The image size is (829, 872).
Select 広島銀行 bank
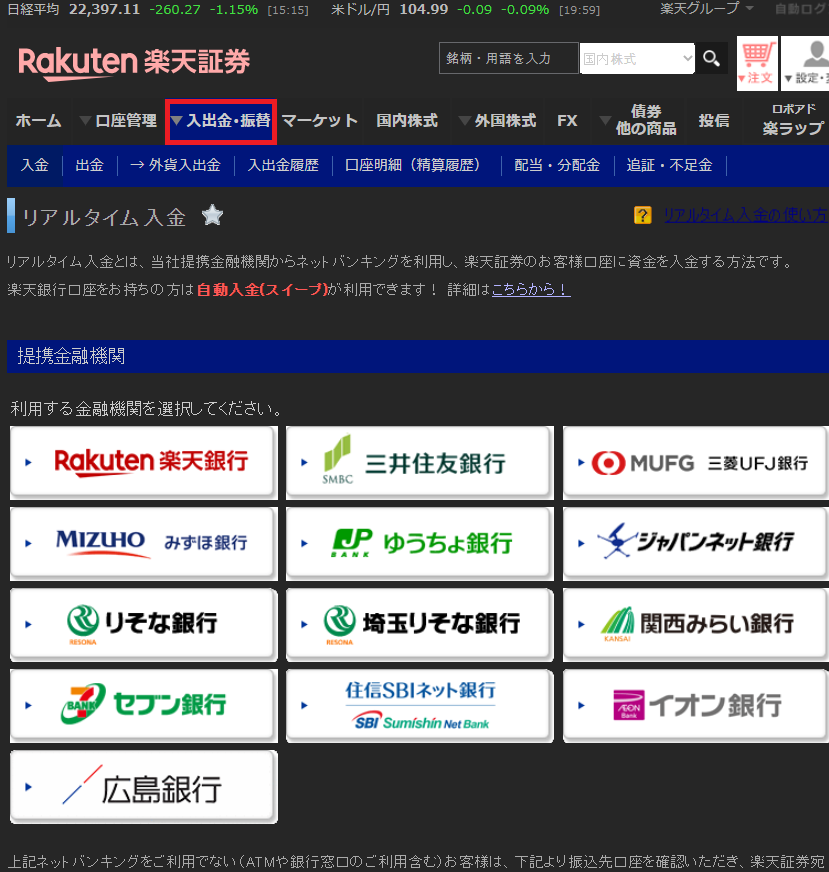[x=143, y=786]
